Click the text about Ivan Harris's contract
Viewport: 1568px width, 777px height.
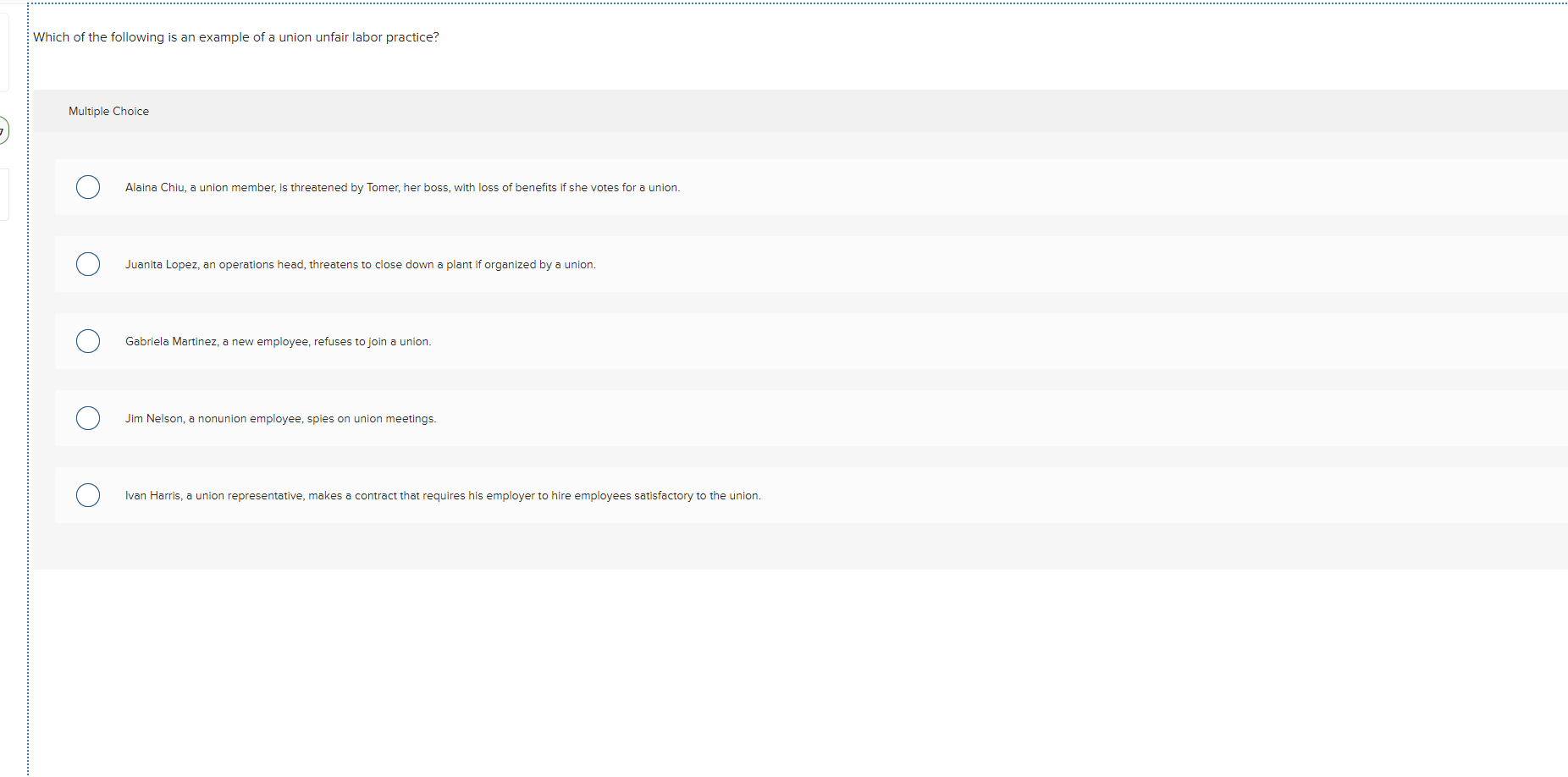[x=443, y=496]
